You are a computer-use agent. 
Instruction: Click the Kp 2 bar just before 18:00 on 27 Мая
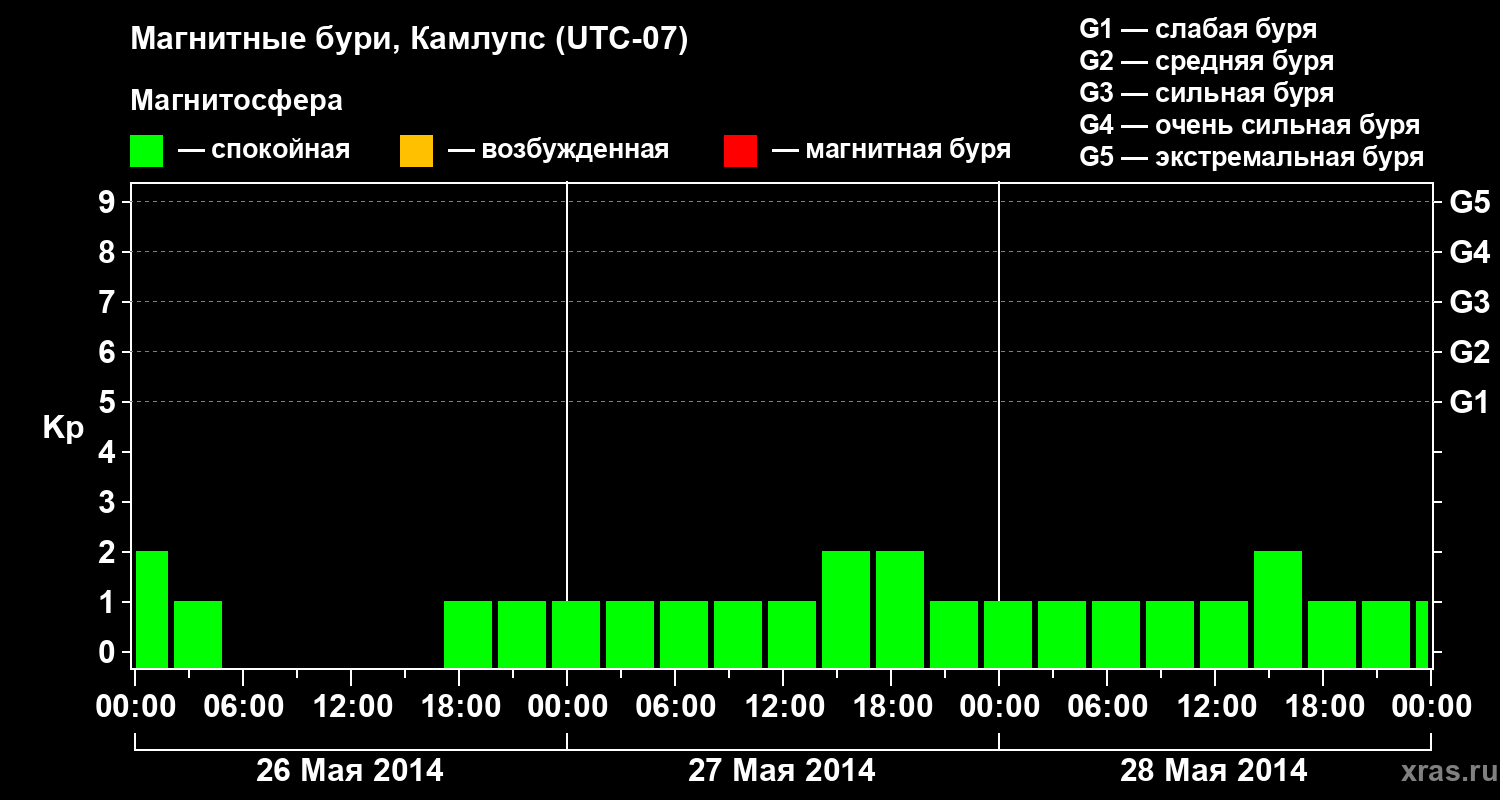(846, 609)
